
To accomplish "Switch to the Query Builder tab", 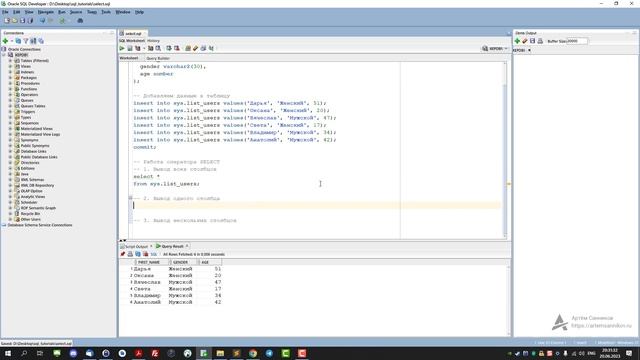I will click(158, 58).
